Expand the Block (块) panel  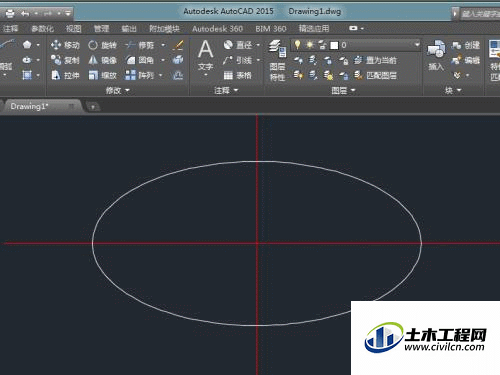coord(453,90)
